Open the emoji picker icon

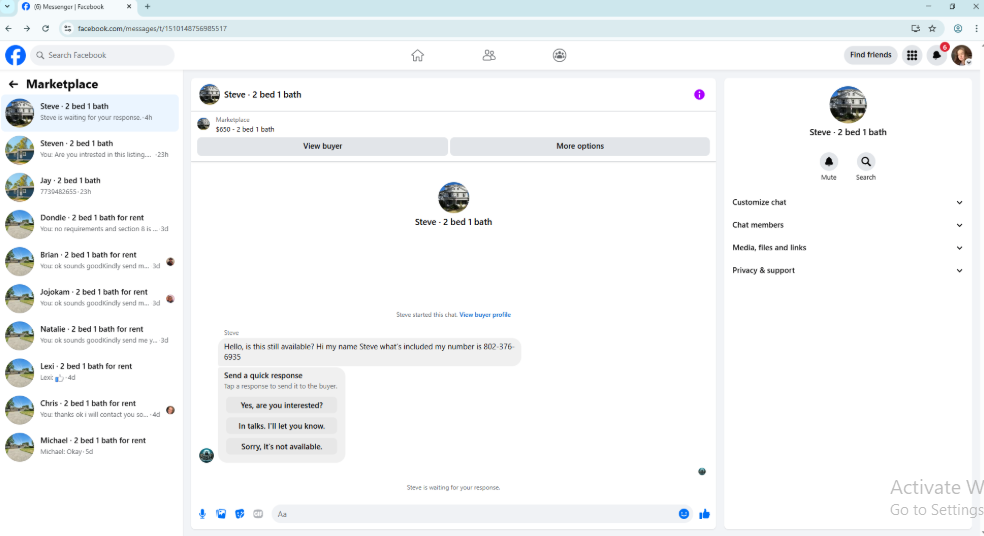[683, 514]
